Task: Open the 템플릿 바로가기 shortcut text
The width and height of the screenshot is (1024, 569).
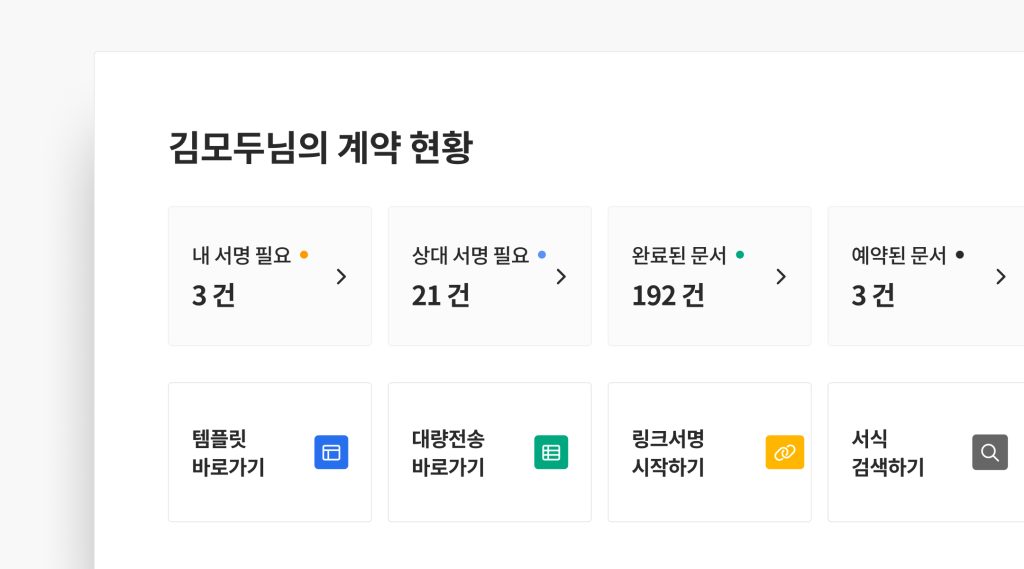Action: click(x=228, y=453)
